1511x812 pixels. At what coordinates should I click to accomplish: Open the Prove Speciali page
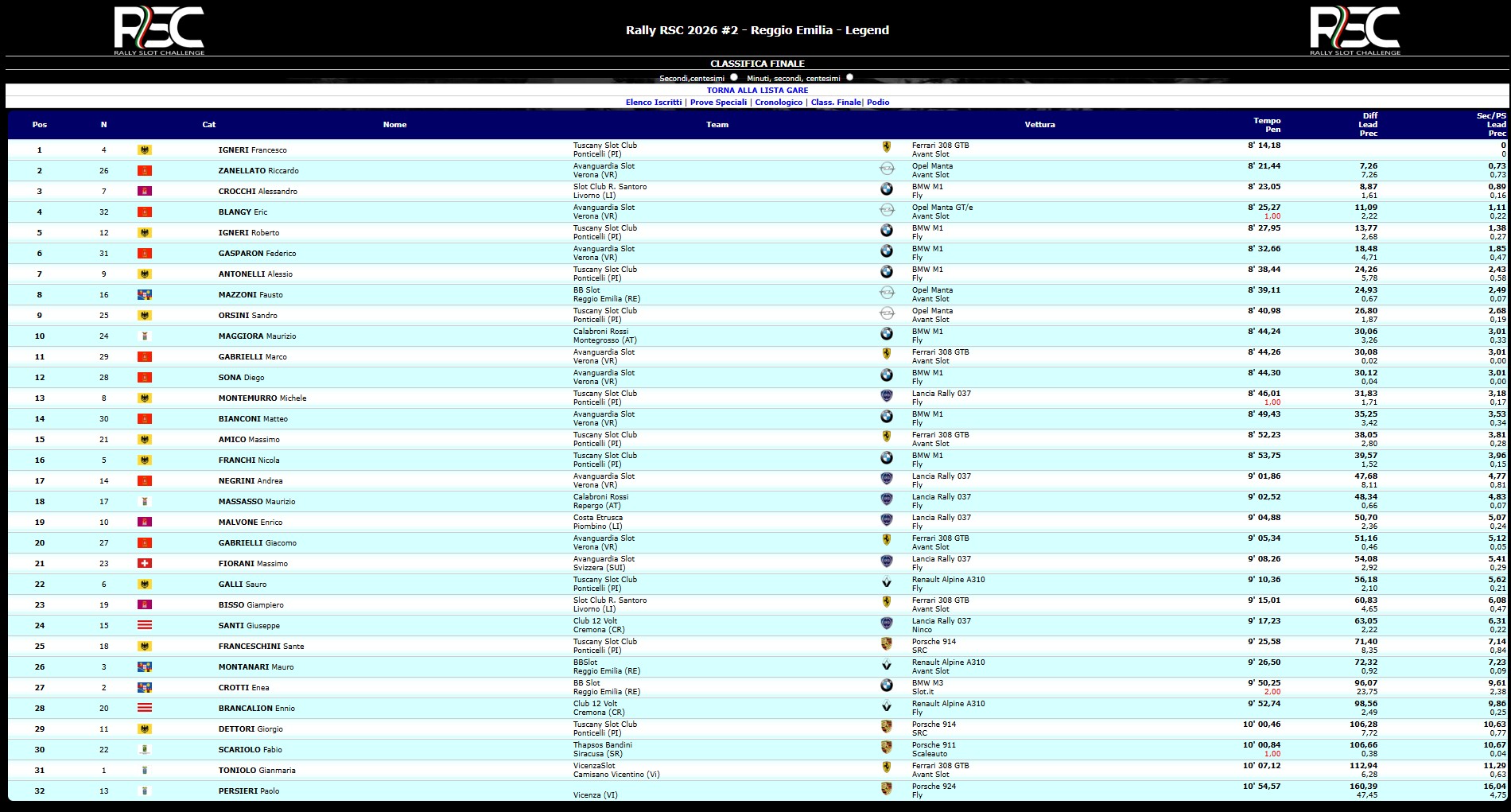tap(718, 103)
